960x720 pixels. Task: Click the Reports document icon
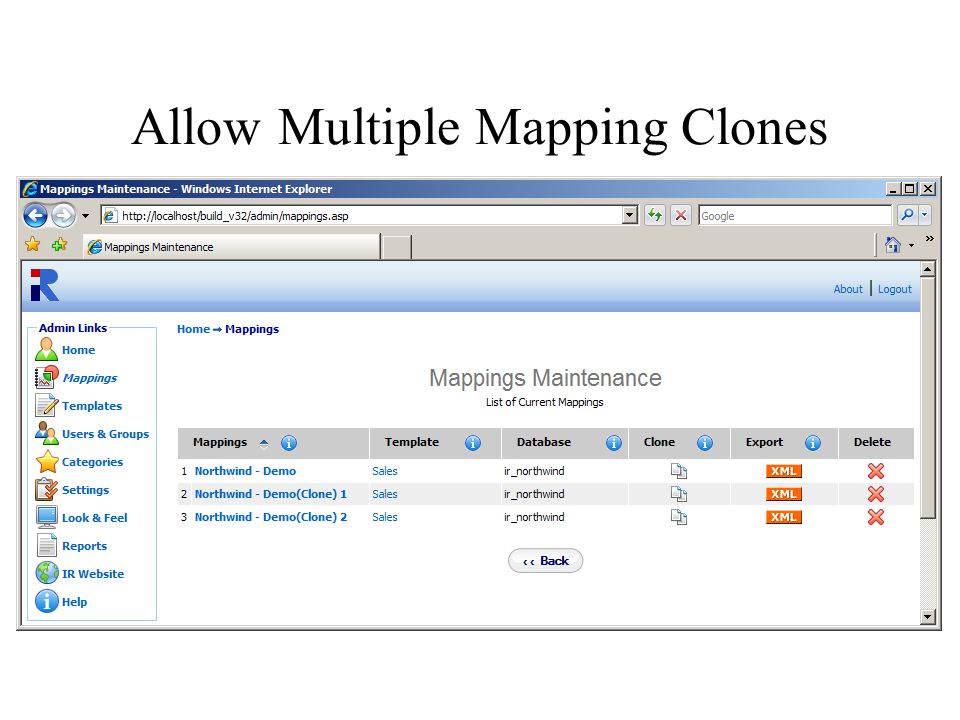tap(47, 545)
